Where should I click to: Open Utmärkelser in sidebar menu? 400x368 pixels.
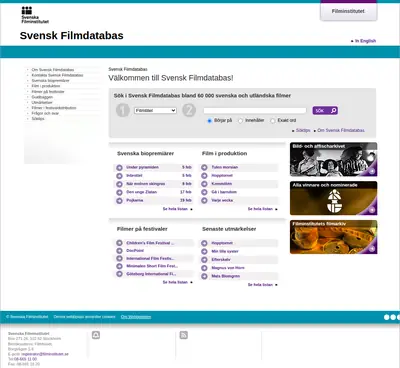point(42,102)
